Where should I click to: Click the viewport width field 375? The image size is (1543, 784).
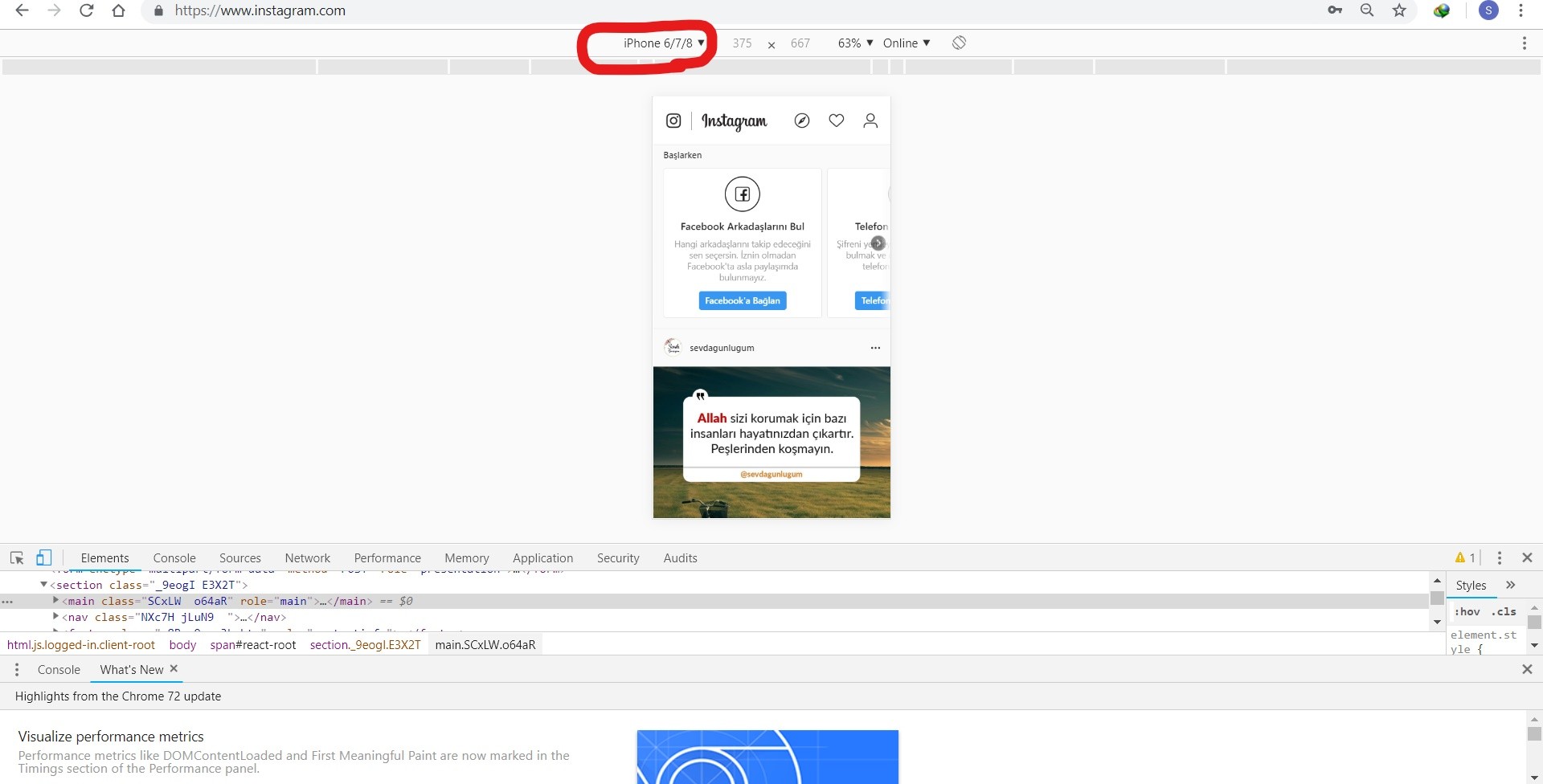click(742, 43)
